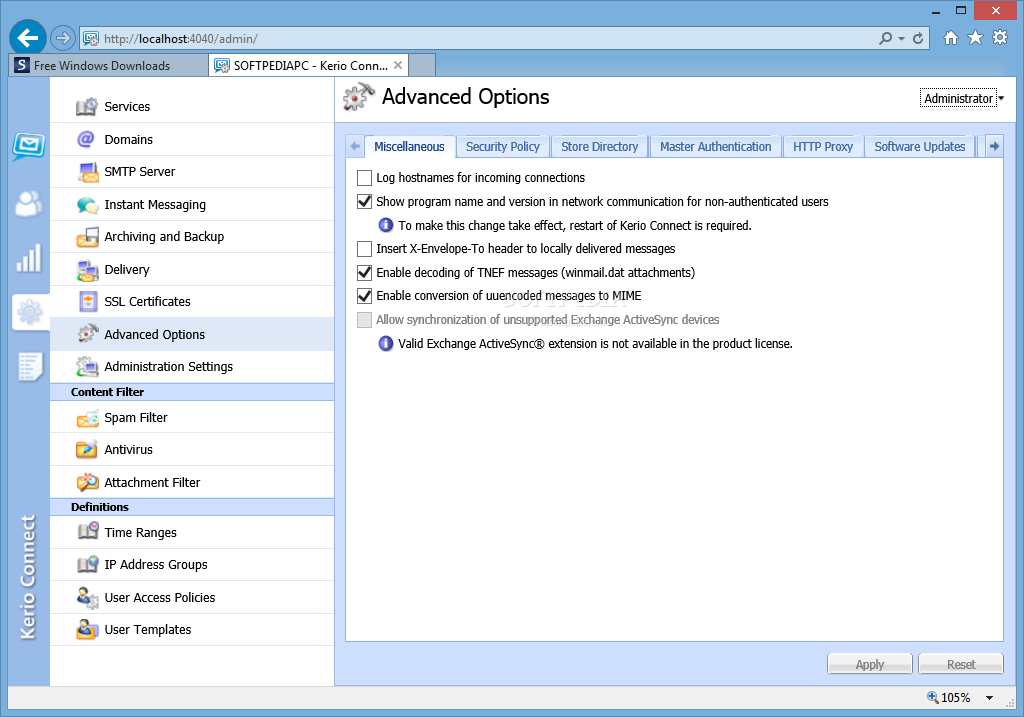Open the Configuration gear section in left rail

29,312
